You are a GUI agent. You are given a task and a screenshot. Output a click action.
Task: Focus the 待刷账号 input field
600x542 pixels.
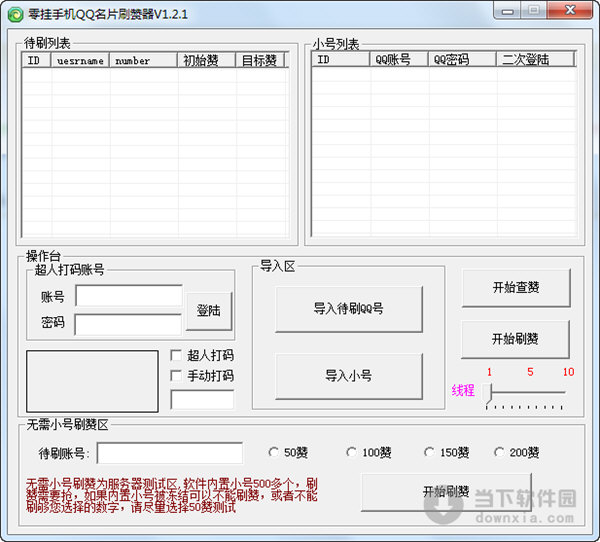[x=170, y=453]
